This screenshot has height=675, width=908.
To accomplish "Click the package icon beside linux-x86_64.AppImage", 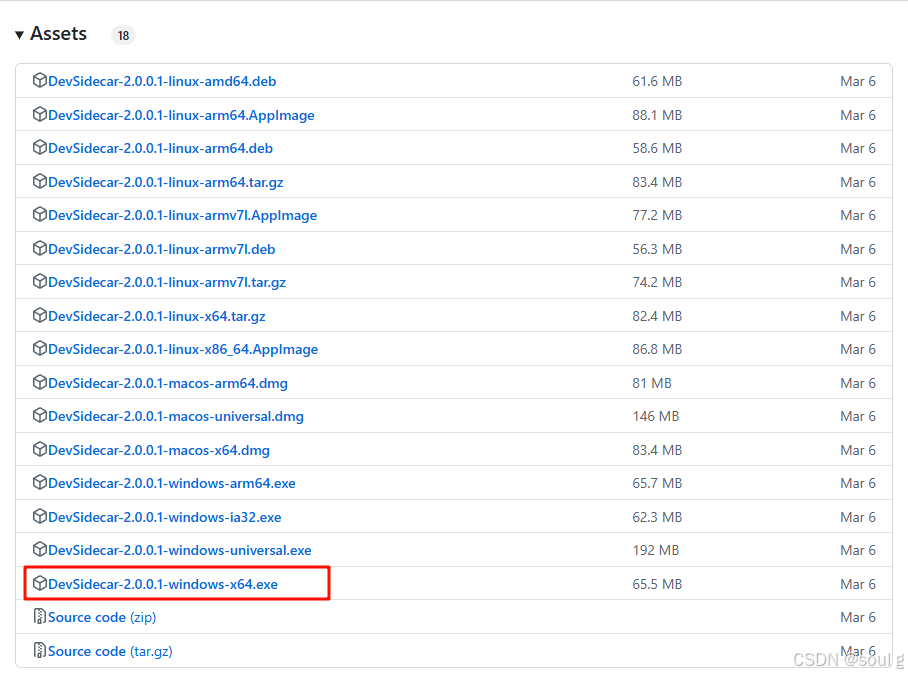I will (x=39, y=348).
